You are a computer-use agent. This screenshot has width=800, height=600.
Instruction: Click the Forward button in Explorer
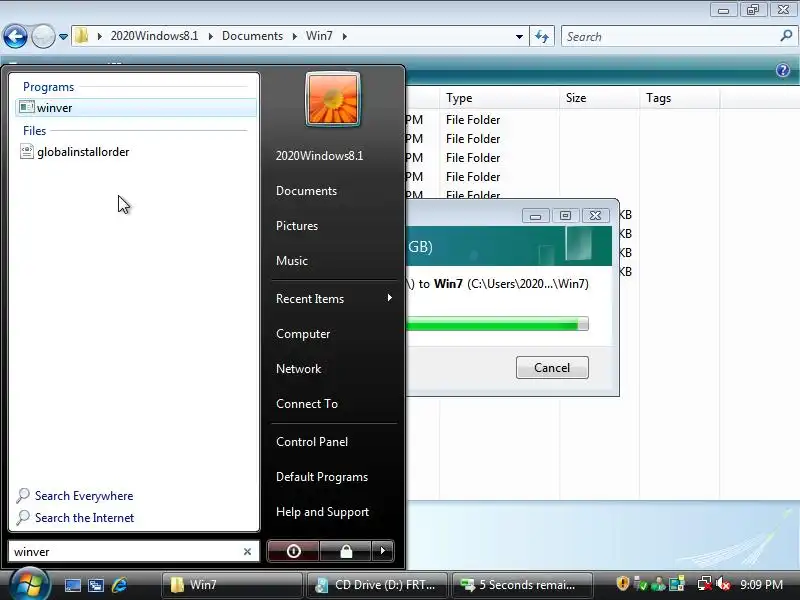[x=43, y=36]
